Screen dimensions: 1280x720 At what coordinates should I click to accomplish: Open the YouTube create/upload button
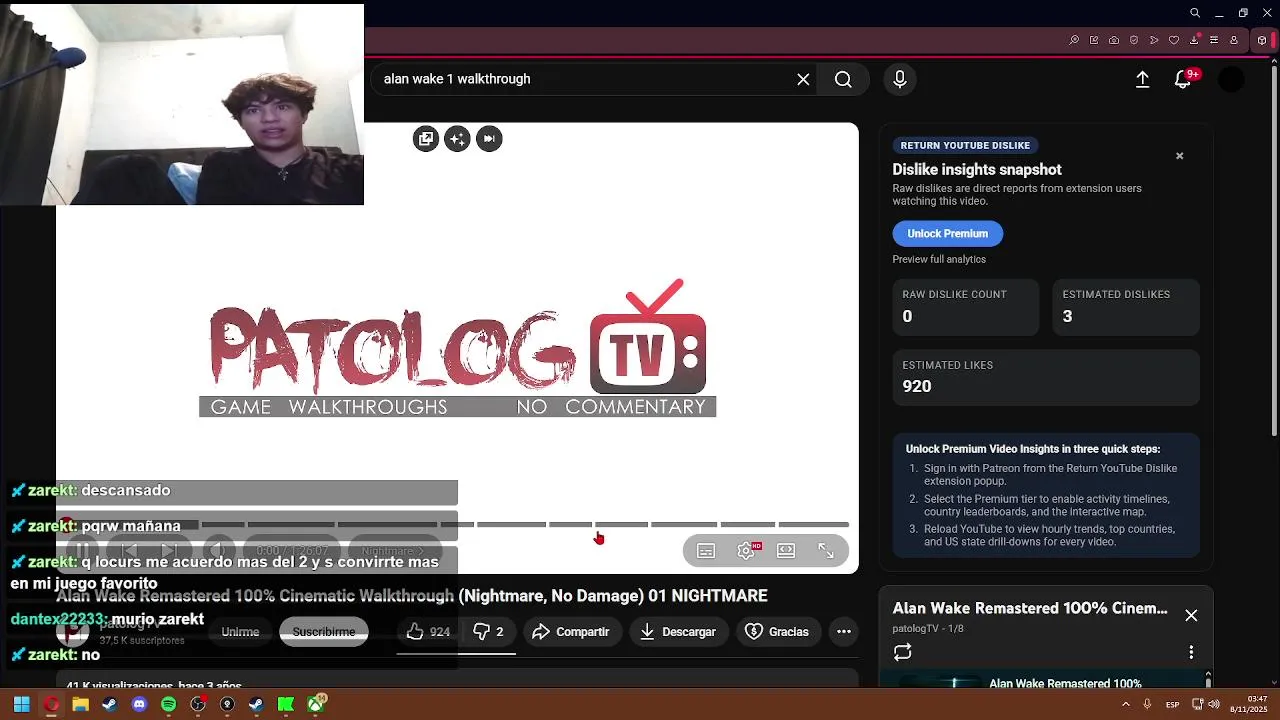point(1142,79)
